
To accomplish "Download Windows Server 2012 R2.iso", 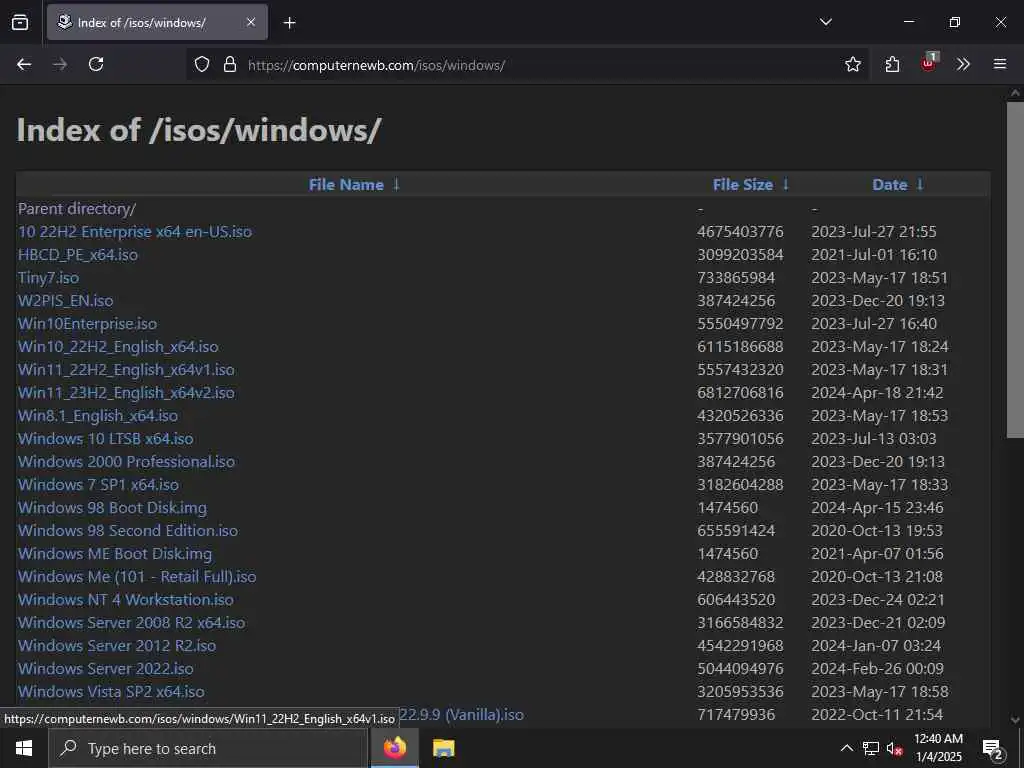I will 117,645.
